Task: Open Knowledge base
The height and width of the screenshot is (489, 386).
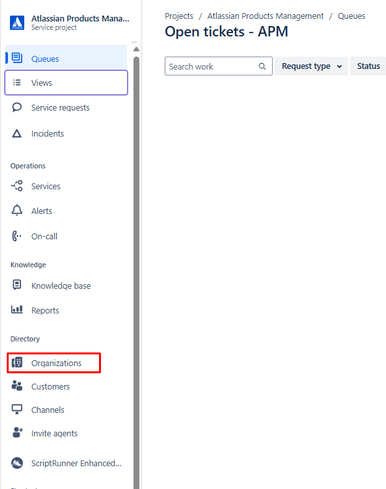Action: click(x=61, y=286)
